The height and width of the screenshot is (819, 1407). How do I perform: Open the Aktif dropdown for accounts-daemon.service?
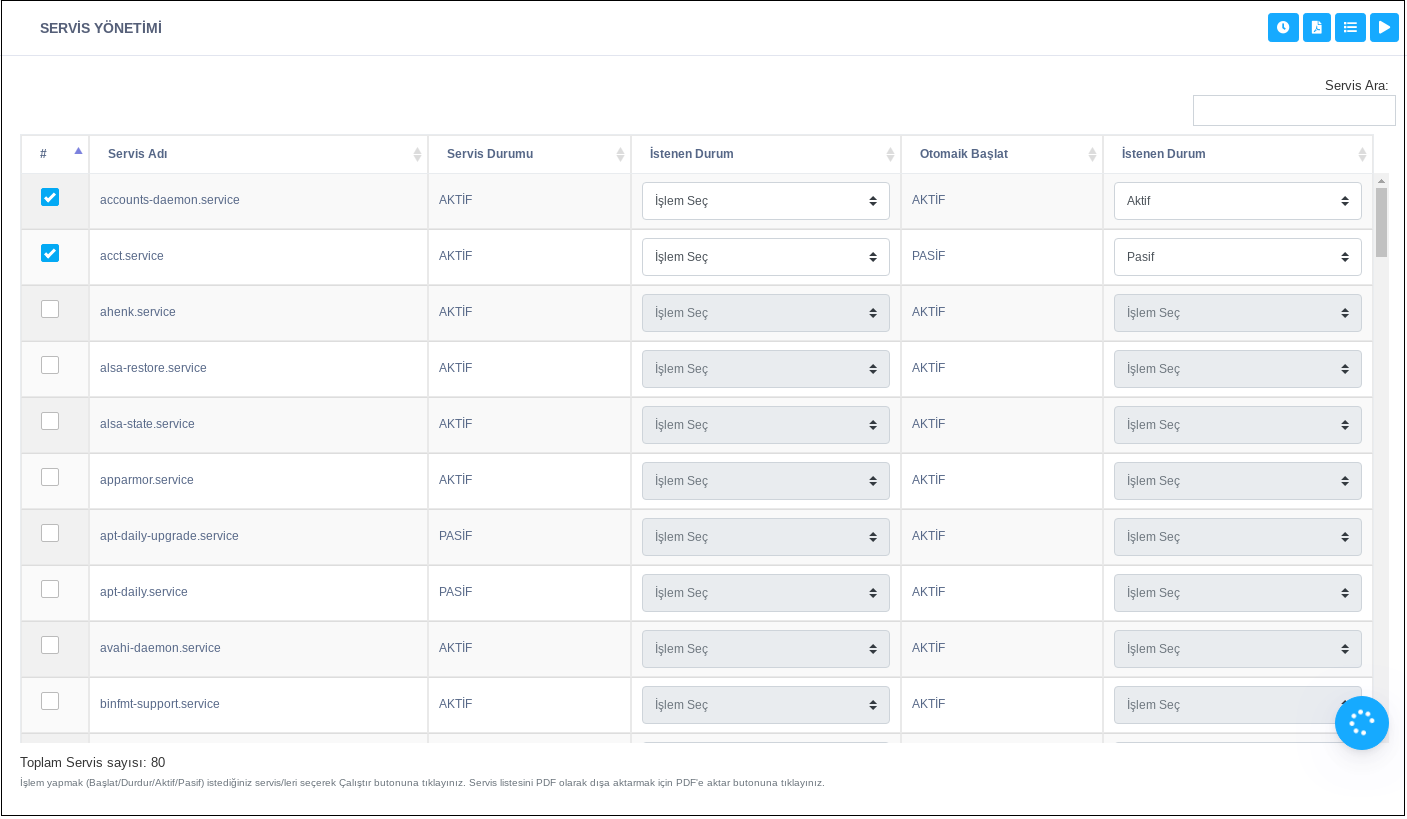(1237, 201)
